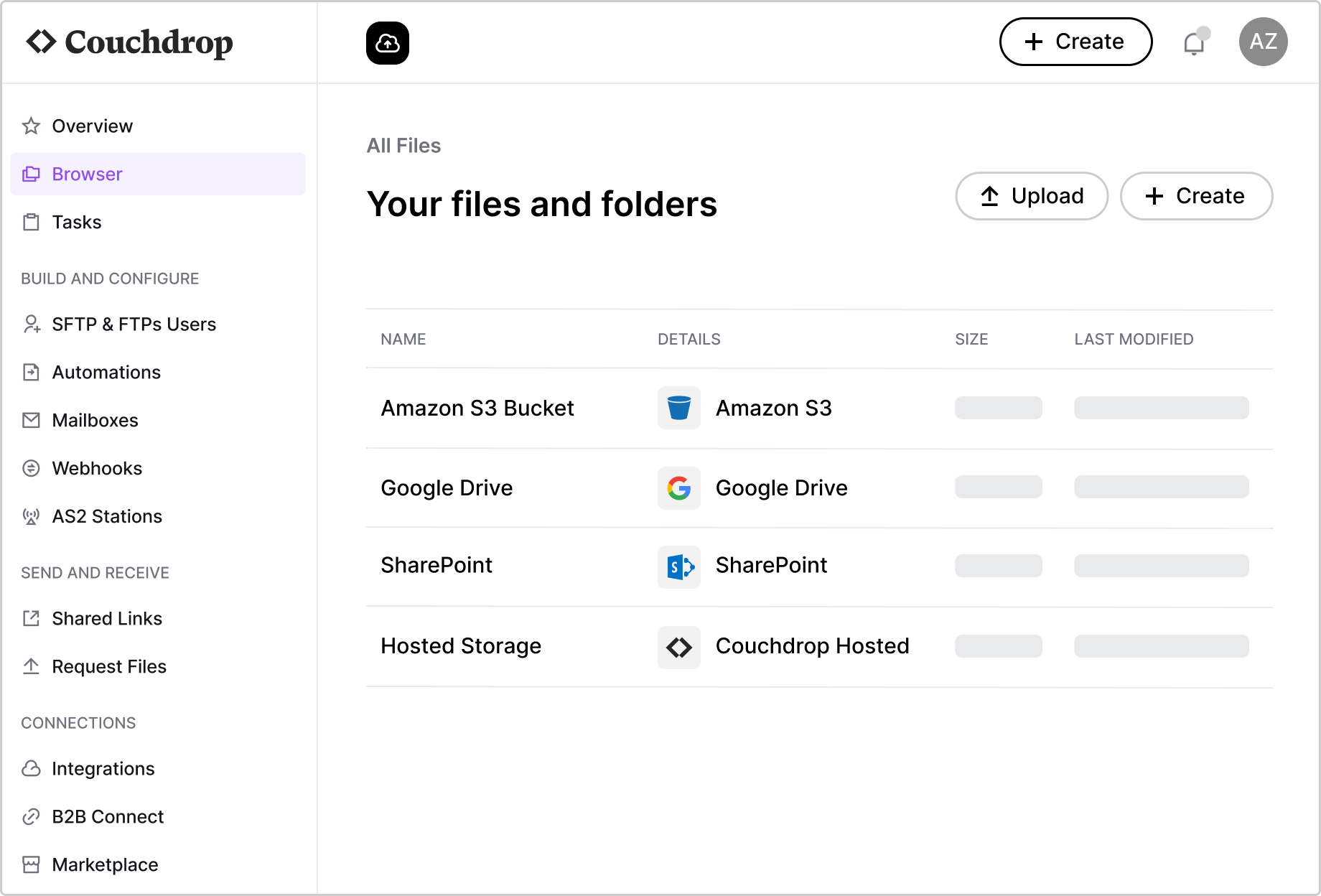Click the Overview star icon

point(31,126)
